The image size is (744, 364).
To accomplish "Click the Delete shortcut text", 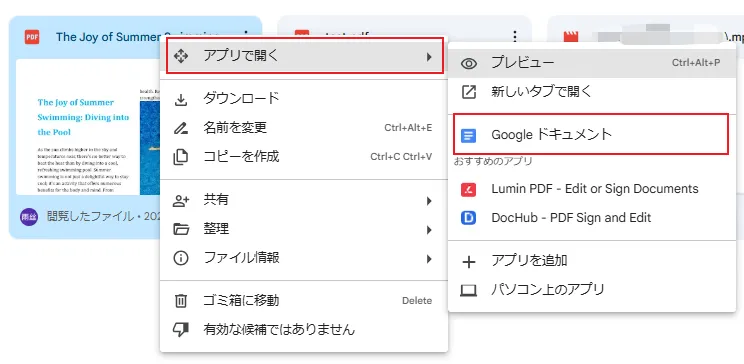I will tap(417, 301).
